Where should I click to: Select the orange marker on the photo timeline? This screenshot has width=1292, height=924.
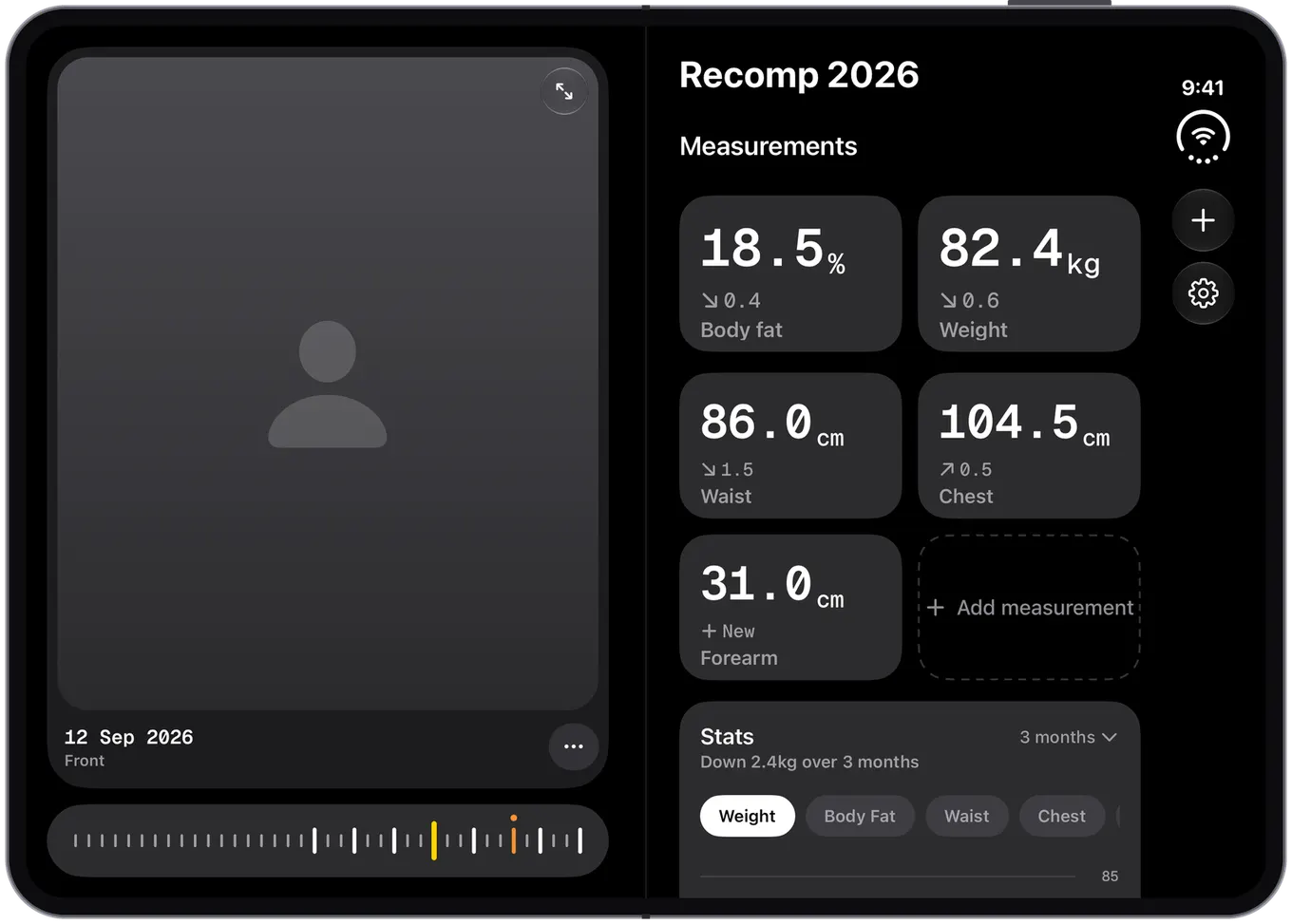[513, 837]
